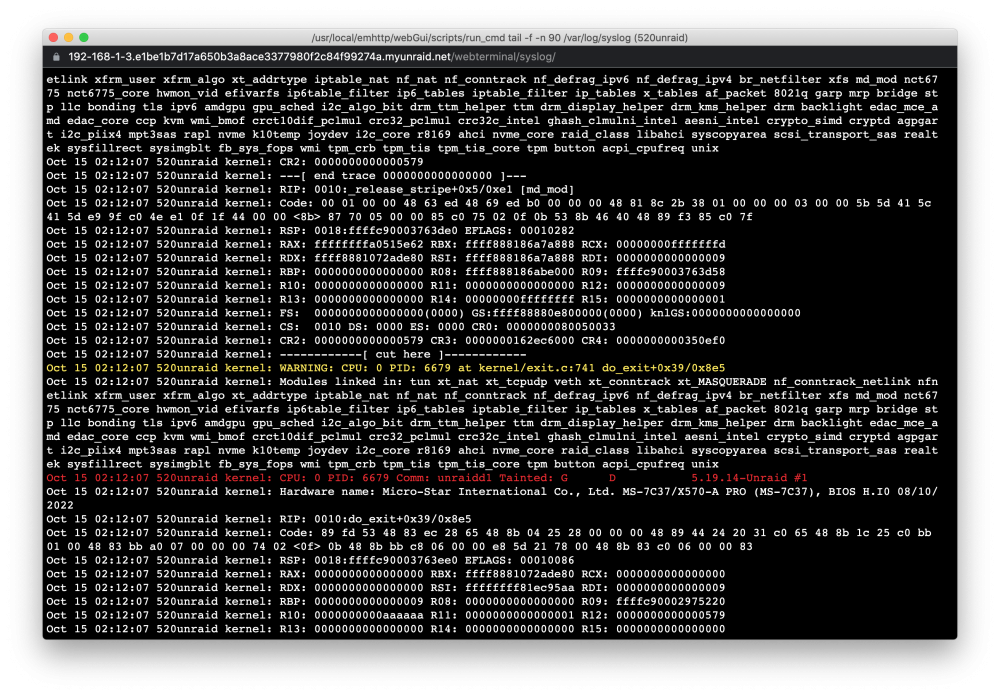
Task: Minimize the syslog window with yellow button
Action: coord(68,38)
